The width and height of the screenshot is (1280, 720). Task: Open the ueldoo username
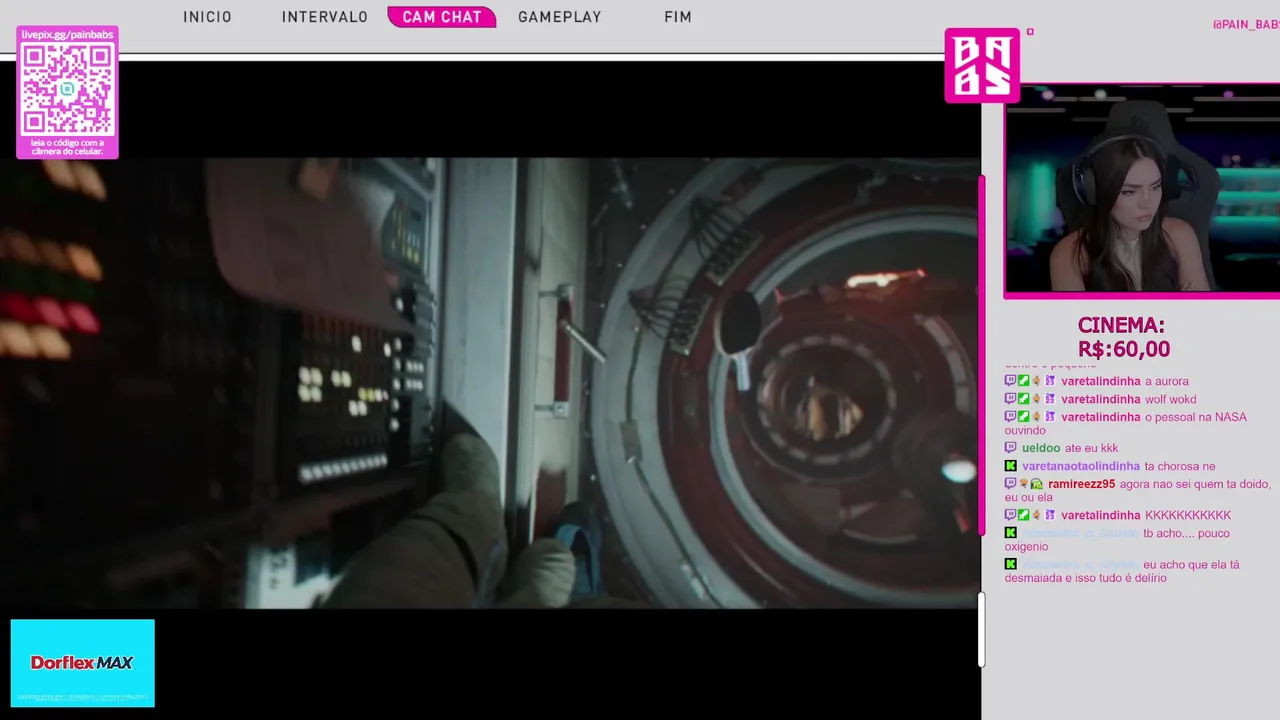click(x=1040, y=448)
